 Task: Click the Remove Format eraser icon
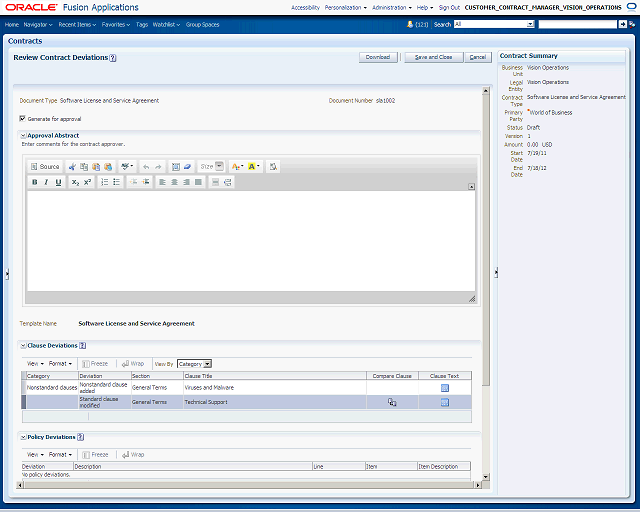(187, 167)
